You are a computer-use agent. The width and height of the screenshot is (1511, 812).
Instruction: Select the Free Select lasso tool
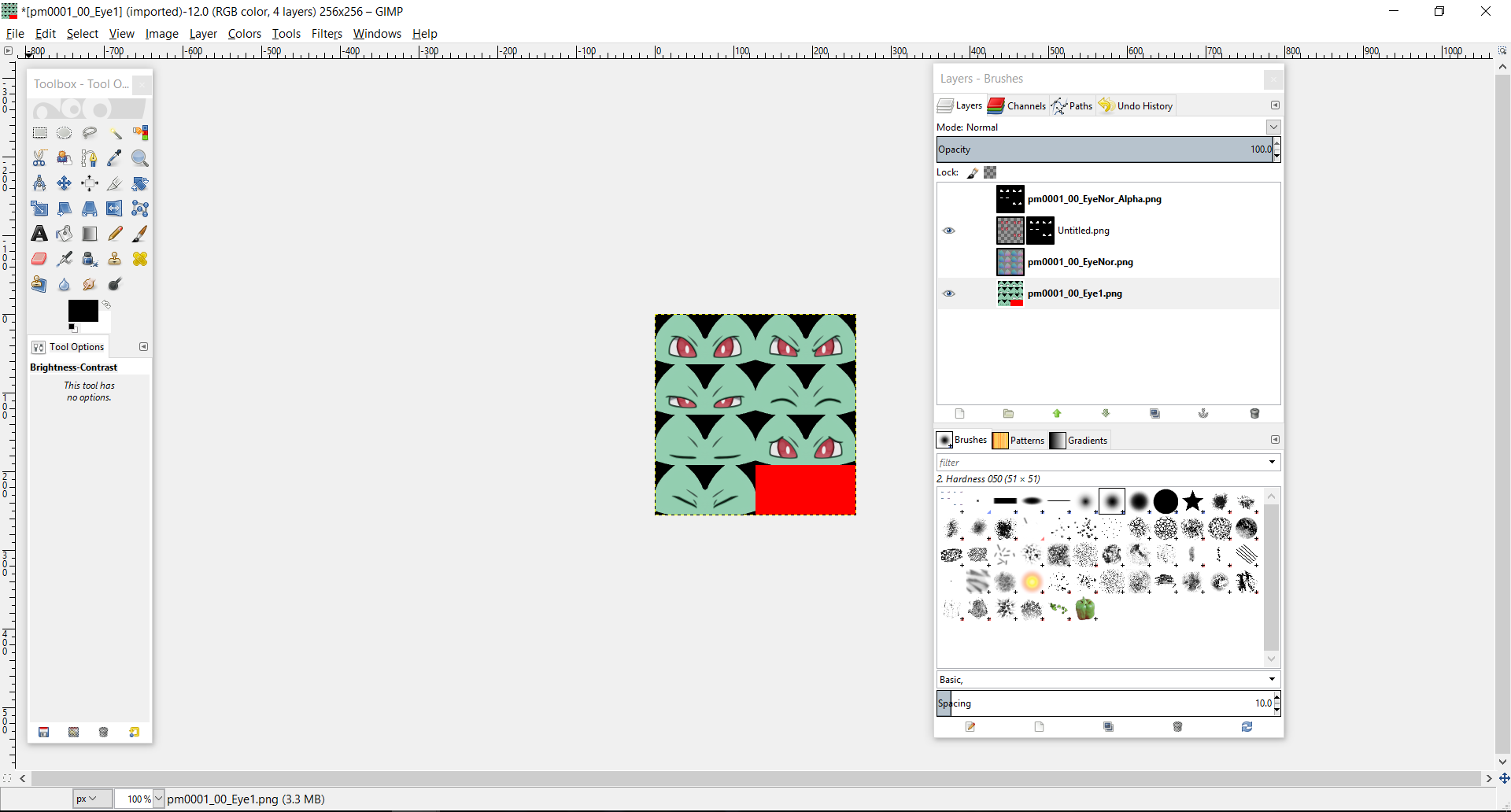click(90, 133)
